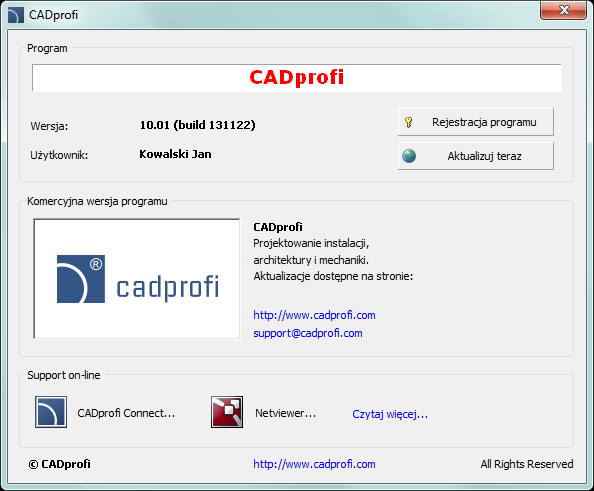Click the Wersja: label
Viewport: 594px width, 491px height.
49,126
